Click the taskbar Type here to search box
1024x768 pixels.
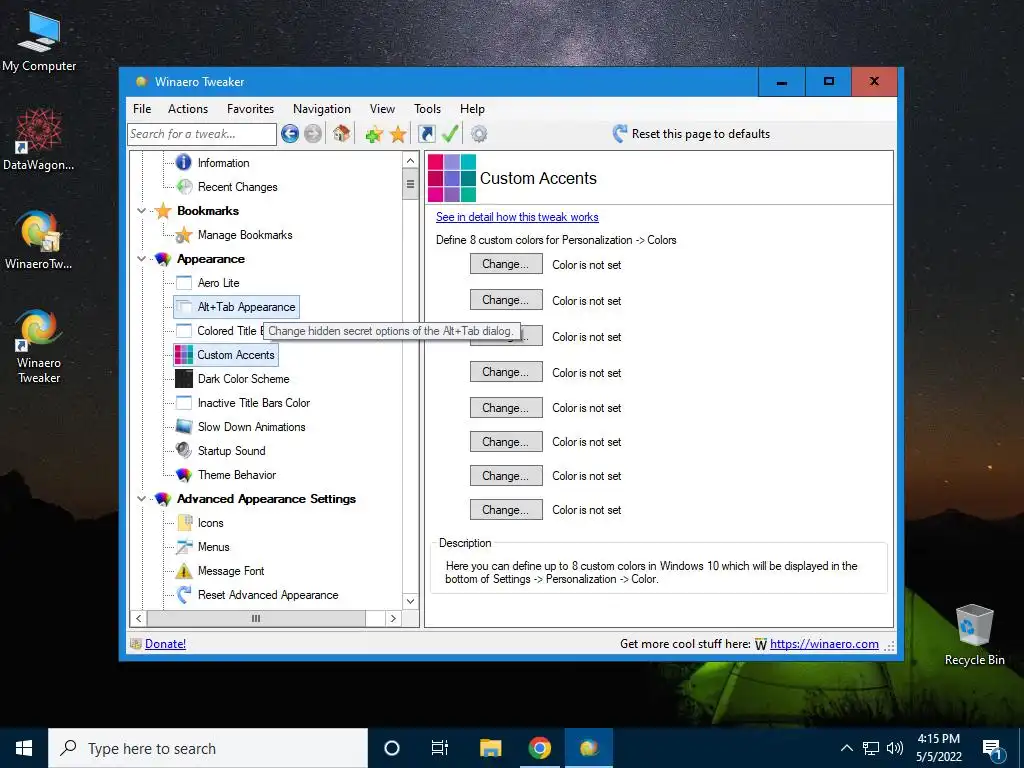(208, 748)
